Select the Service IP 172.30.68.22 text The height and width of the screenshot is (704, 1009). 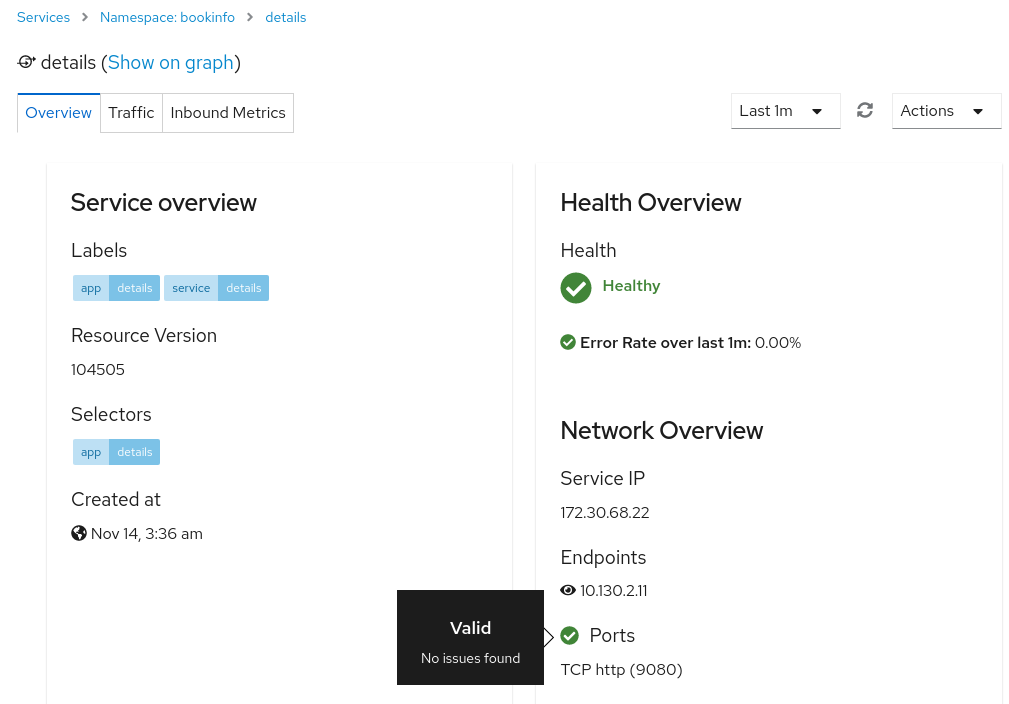click(605, 512)
